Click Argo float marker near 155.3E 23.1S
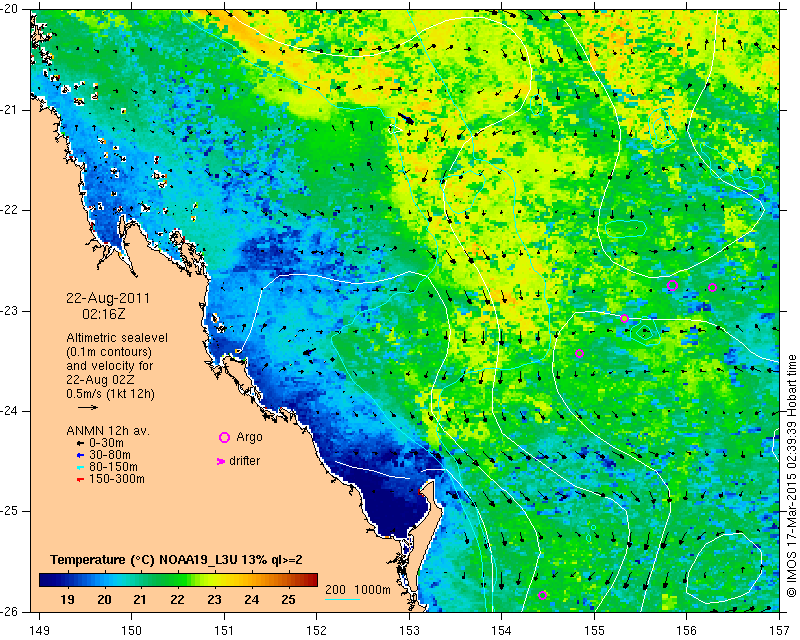The width and height of the screenshot is (800, 640). coord(624,318)
